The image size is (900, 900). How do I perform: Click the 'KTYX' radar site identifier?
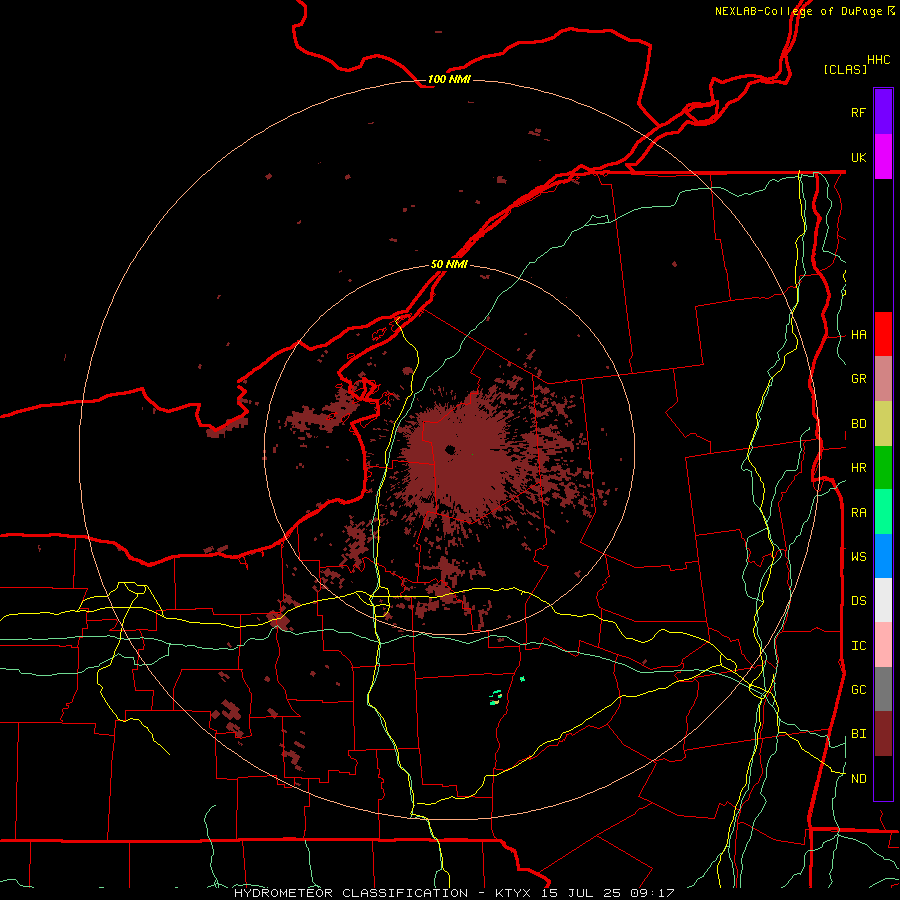515,893
